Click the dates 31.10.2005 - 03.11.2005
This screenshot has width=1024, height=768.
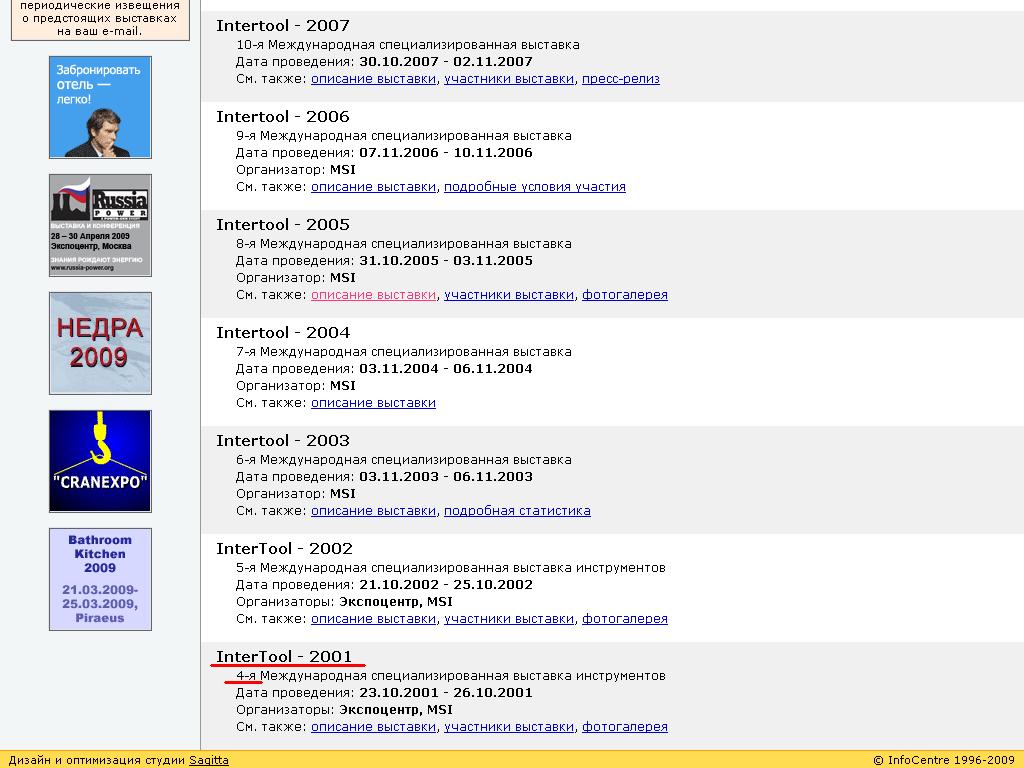coord(446,261)
